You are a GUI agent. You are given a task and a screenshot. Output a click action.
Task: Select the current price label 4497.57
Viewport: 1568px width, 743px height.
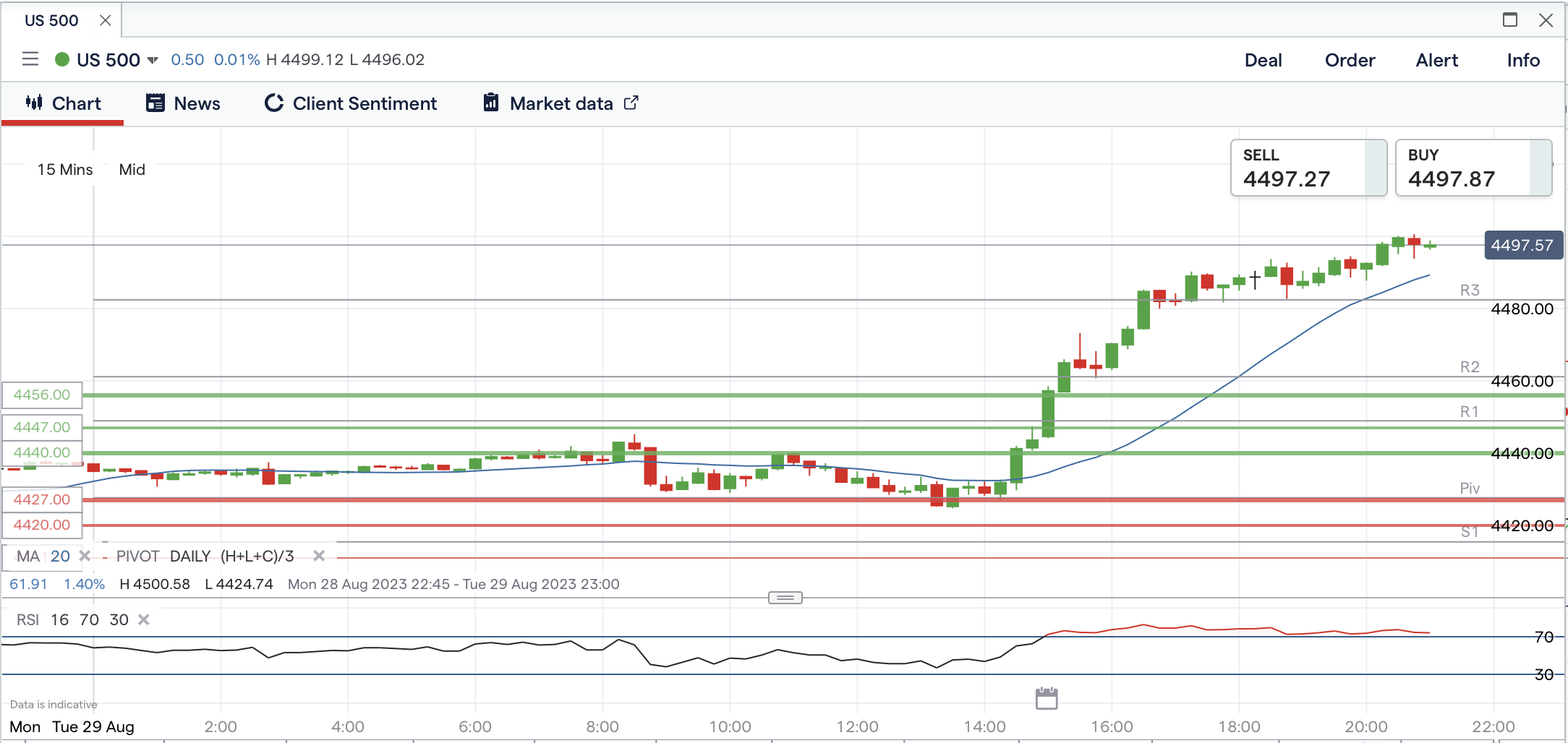pos(1522,245)
